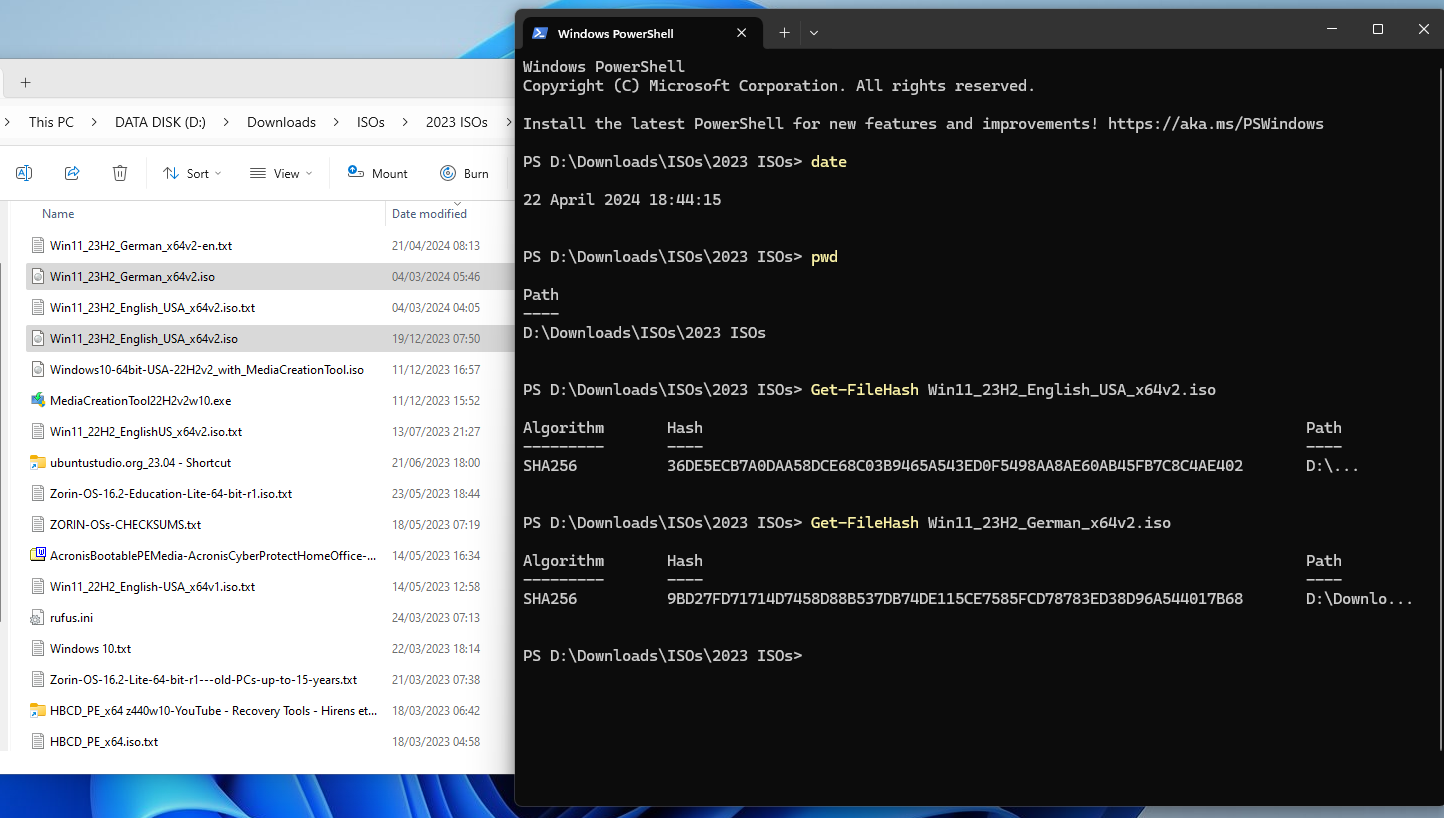Click the Mount button in Explorer
This screenshot has width=1444, height=818.
pos(378,173)
